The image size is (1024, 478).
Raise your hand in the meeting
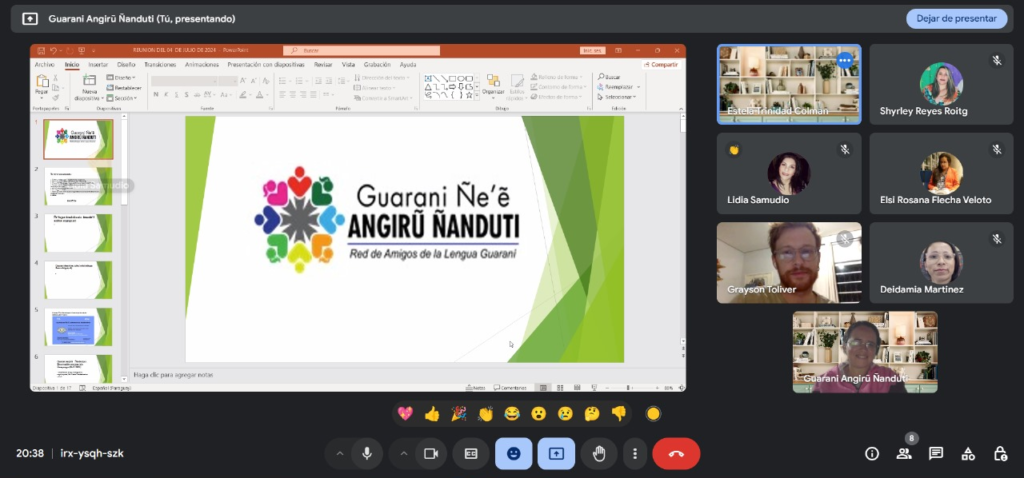tap(599, 454)
